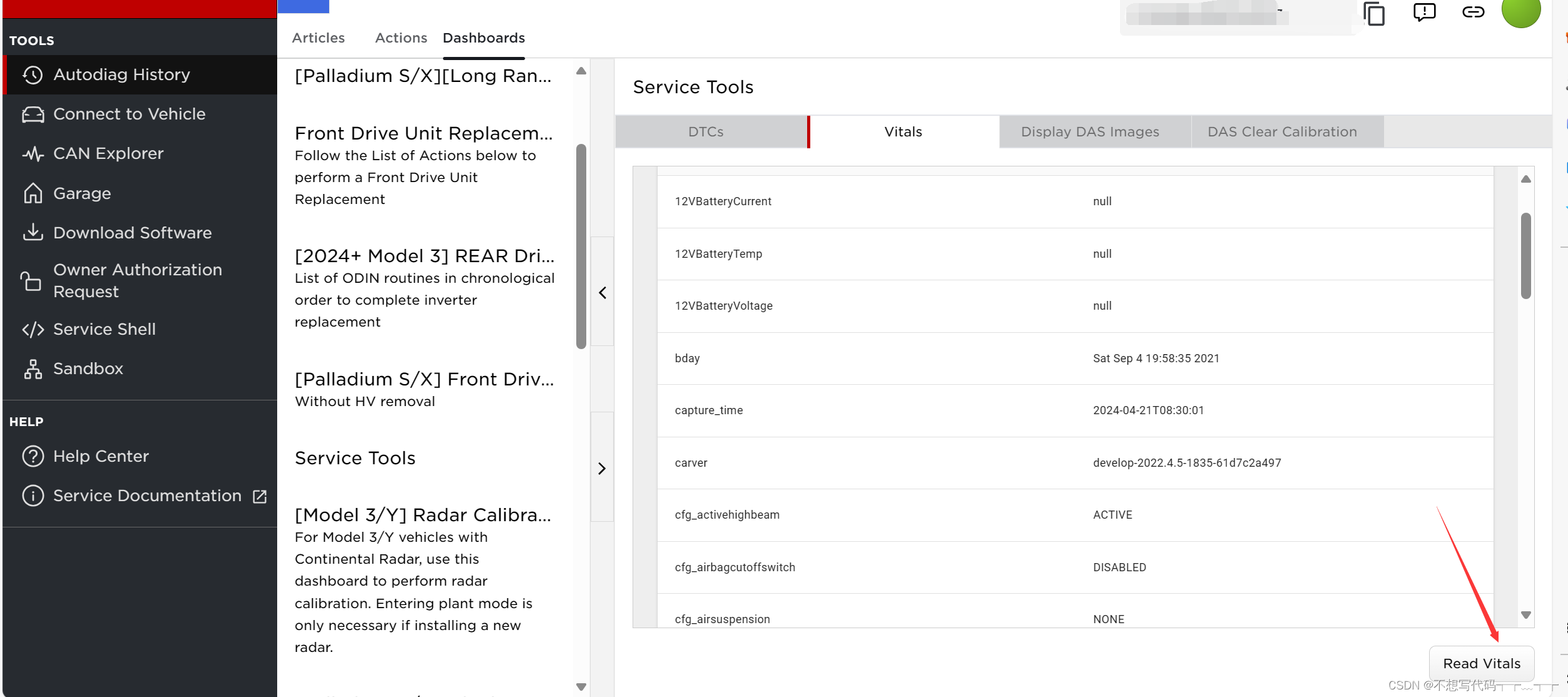Image resolution: width=1568 pixels, height=697 pixels.
Task: Expand the panel with right chevron
Action: click(602, 468)
